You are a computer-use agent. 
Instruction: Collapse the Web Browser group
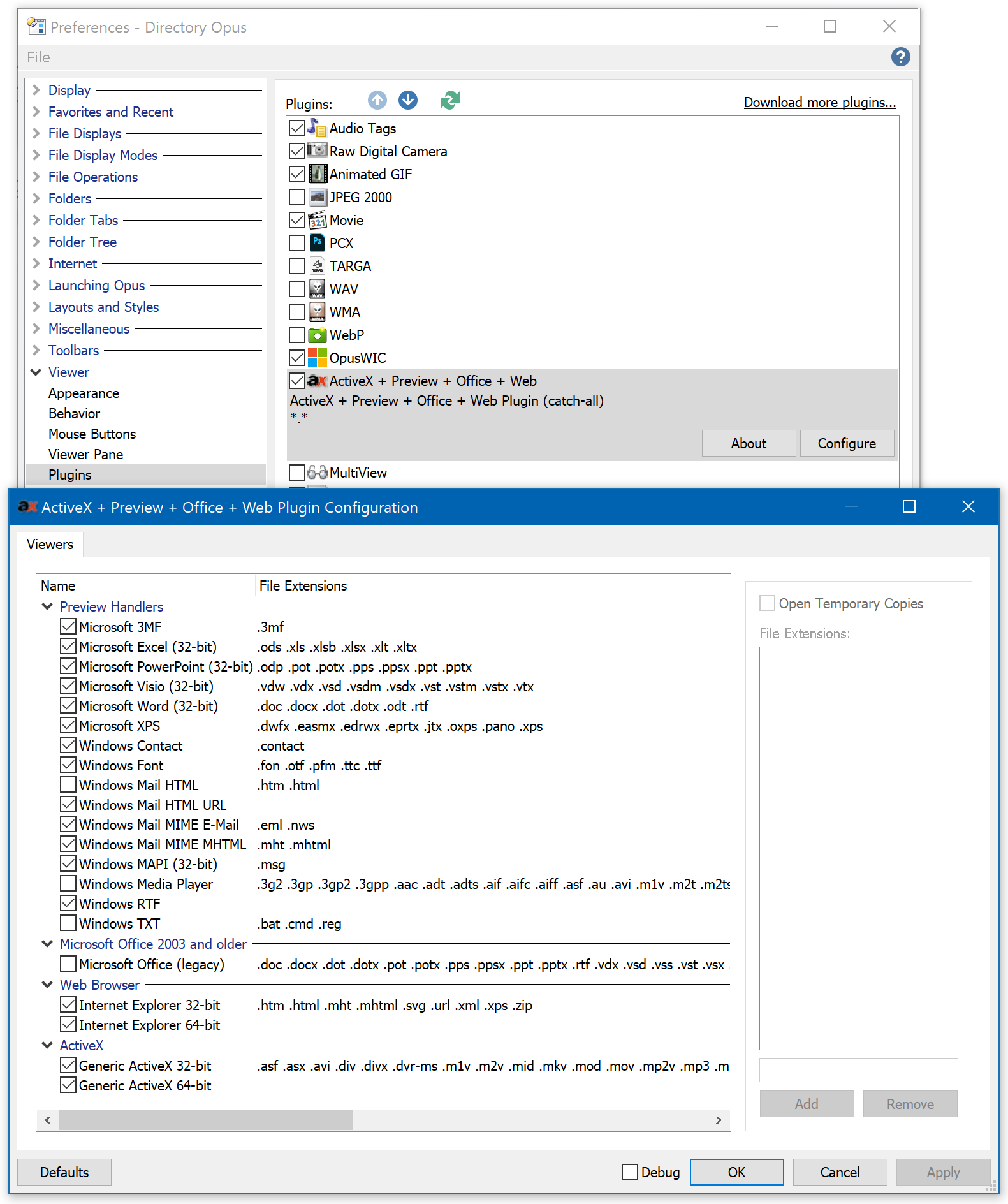pos(47,985)
